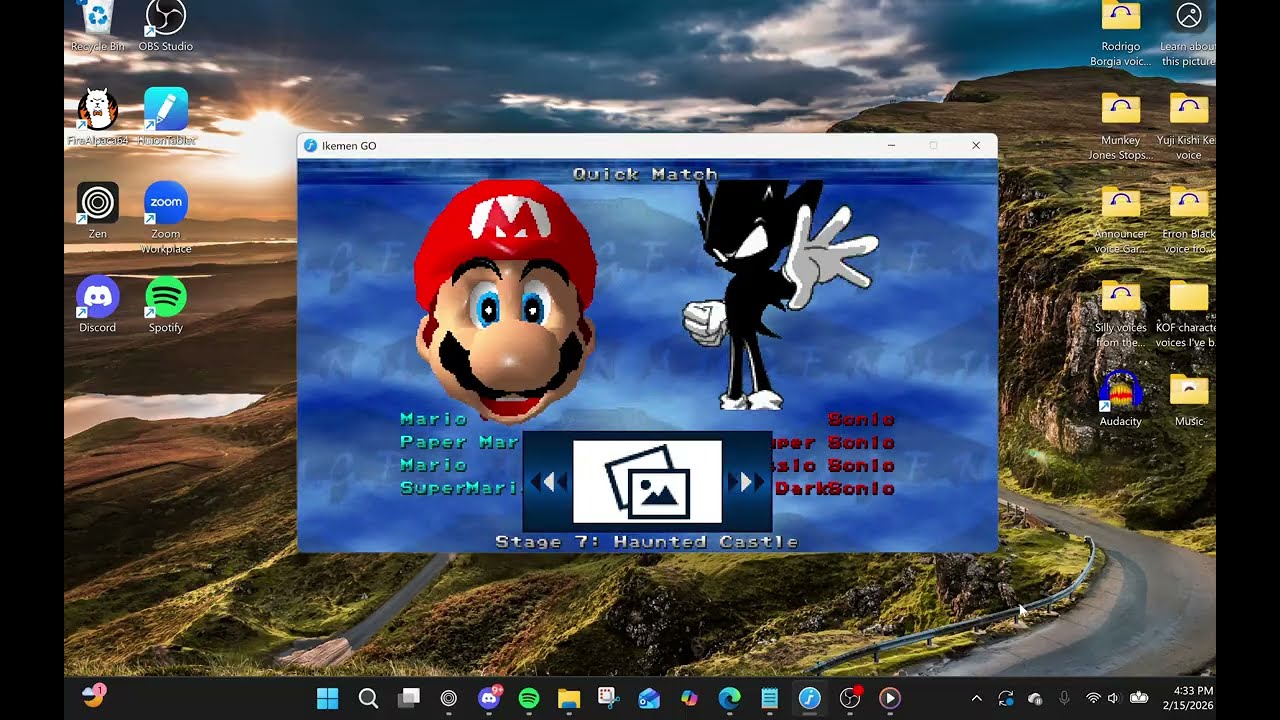Screen dimensions: 1280x720
Task: Open Snipping Tool from the taskbar
Action: pos(609,698)
